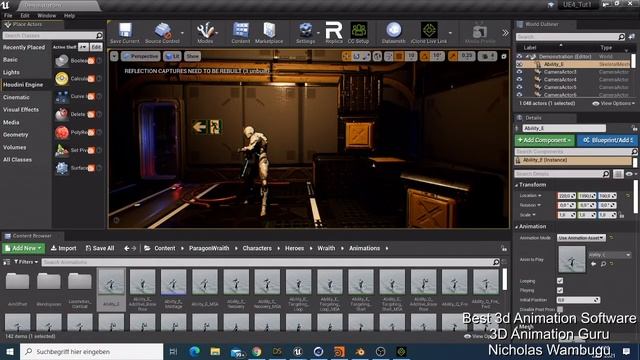Select the Delete Houdini tool icon

click(62, 114)
